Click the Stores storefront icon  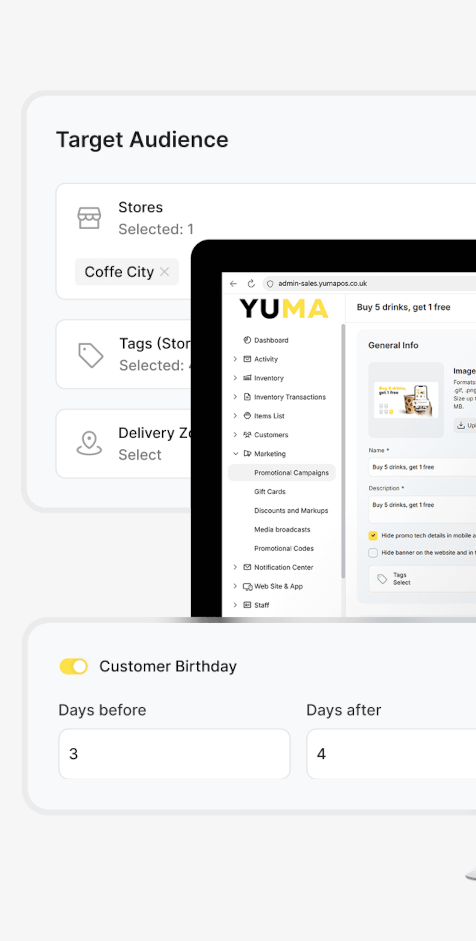(x=89, y=218)
